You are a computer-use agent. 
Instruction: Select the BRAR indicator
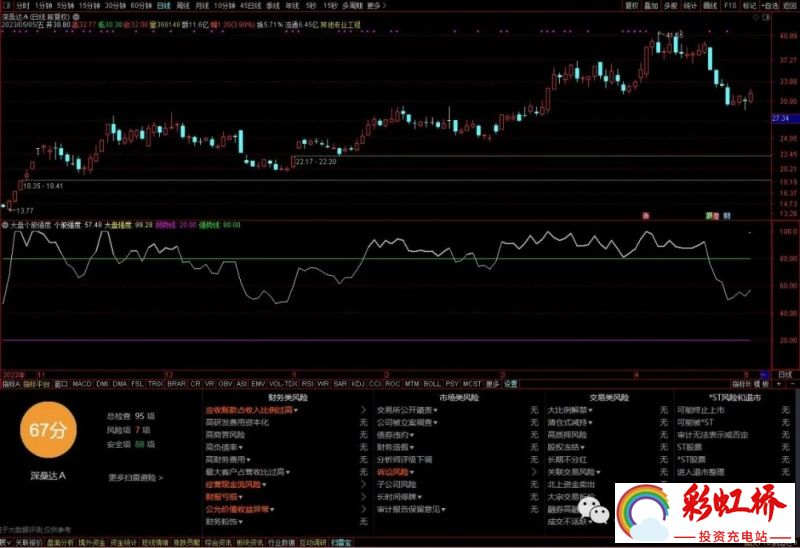pos(177,384)
